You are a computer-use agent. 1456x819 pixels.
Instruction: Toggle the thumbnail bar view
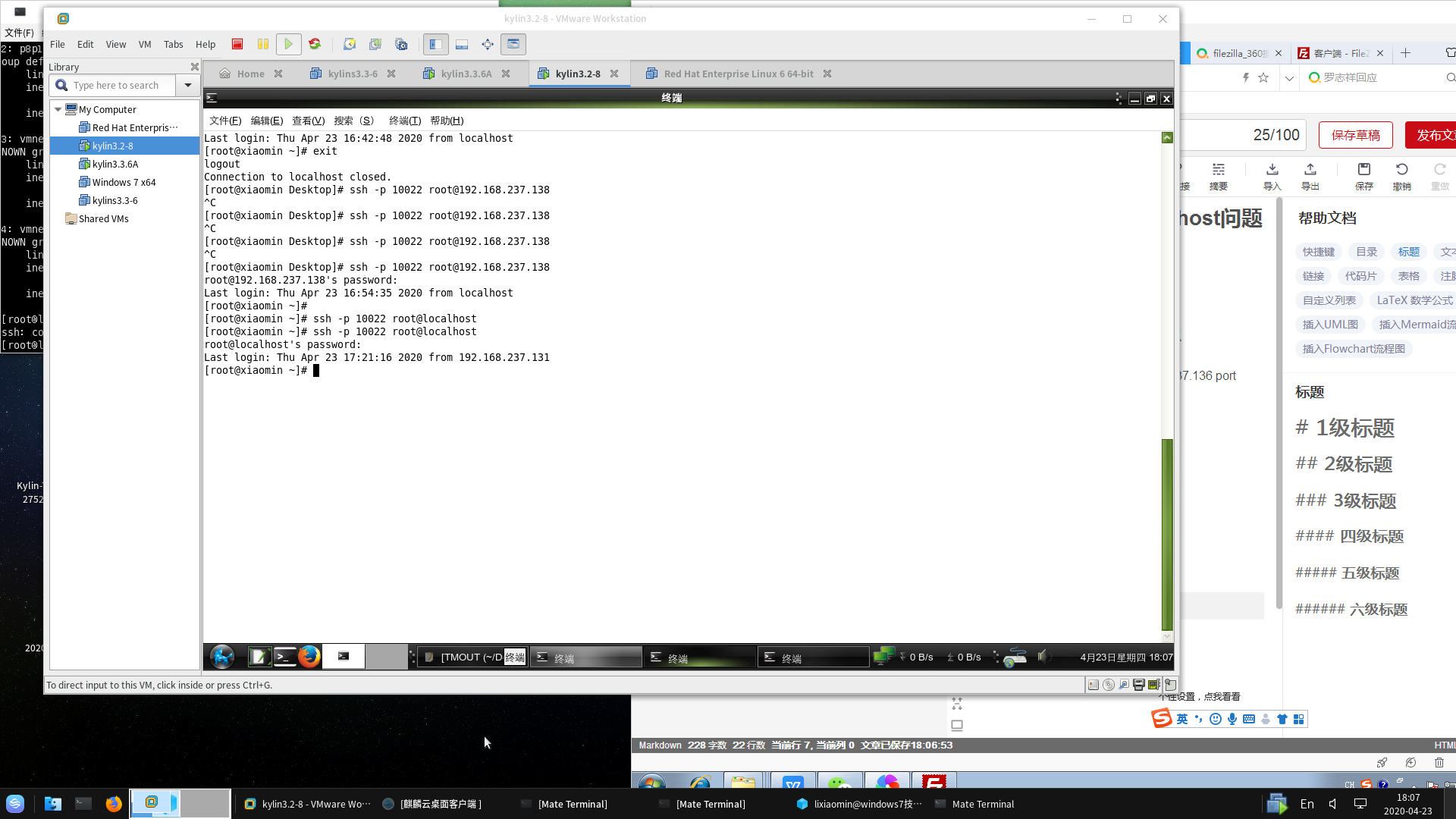462,44
